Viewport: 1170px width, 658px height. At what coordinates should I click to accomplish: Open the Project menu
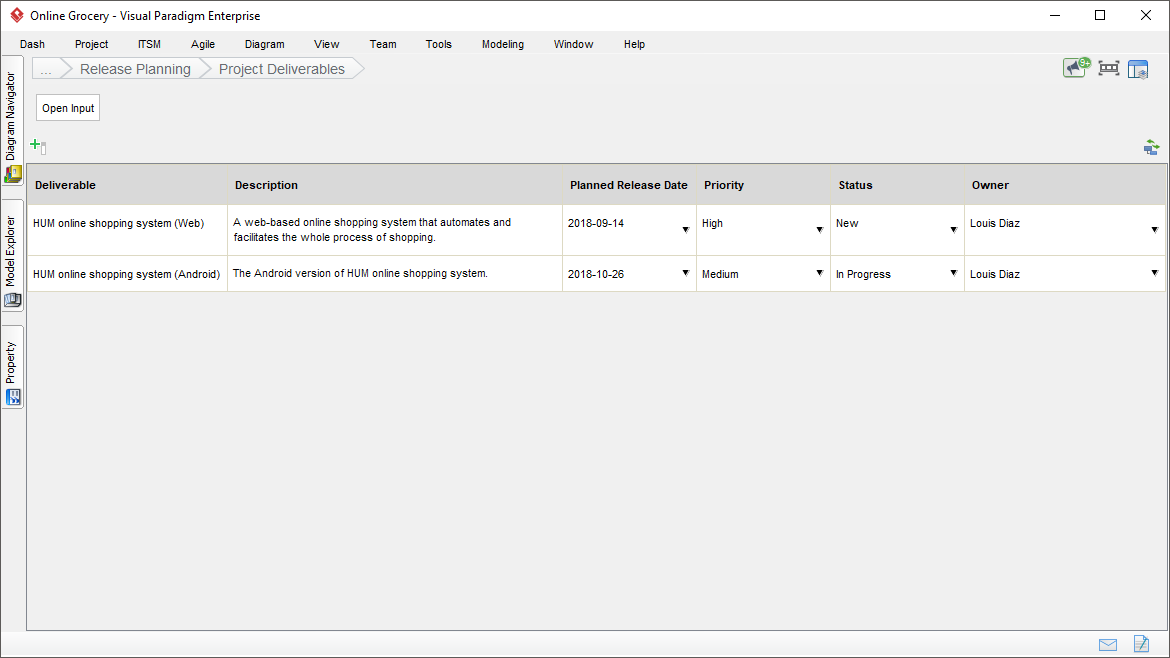tap(92, 44)
